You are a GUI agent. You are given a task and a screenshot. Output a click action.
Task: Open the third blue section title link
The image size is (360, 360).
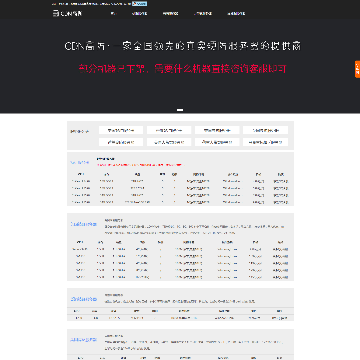click(83, 299)
